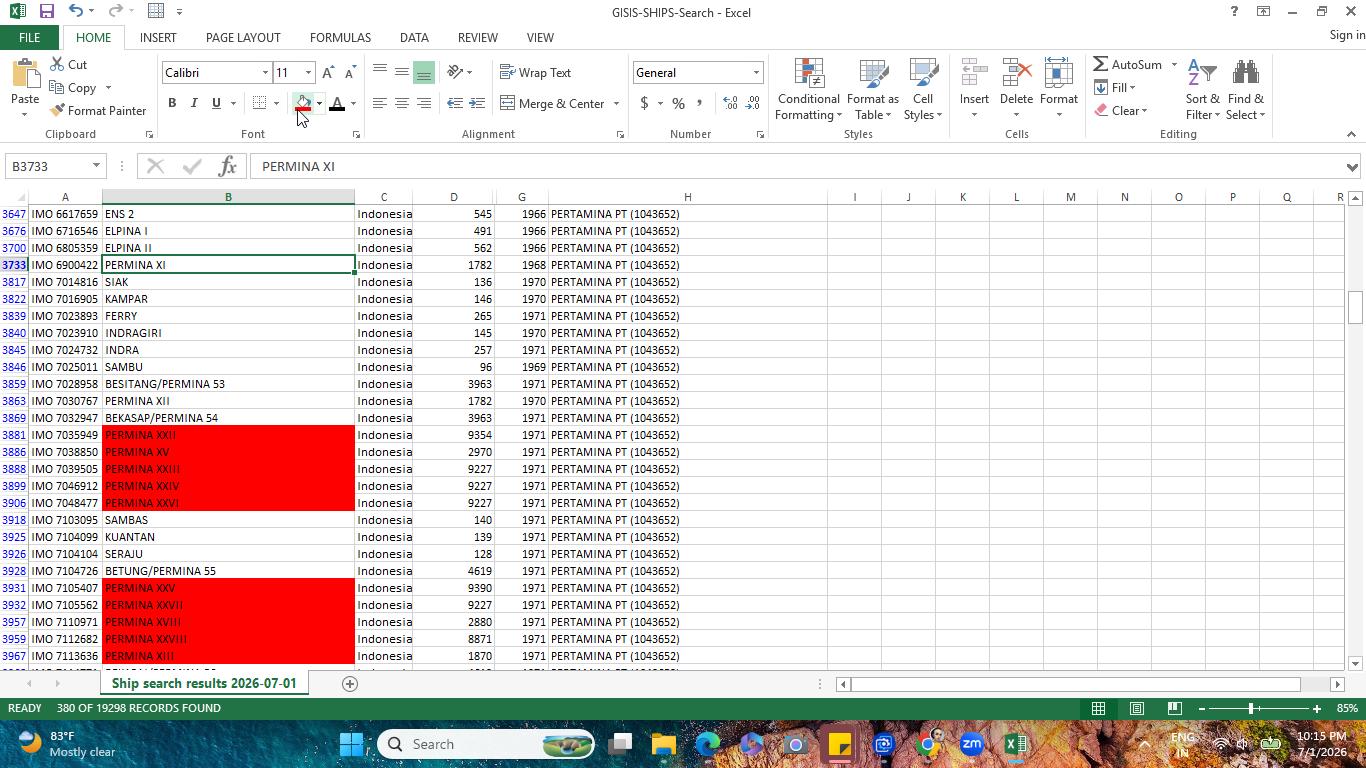The image size is (1366, 768).
Task: Open the Name Box dropdown arrow
Action: click(x=96, y=166)
